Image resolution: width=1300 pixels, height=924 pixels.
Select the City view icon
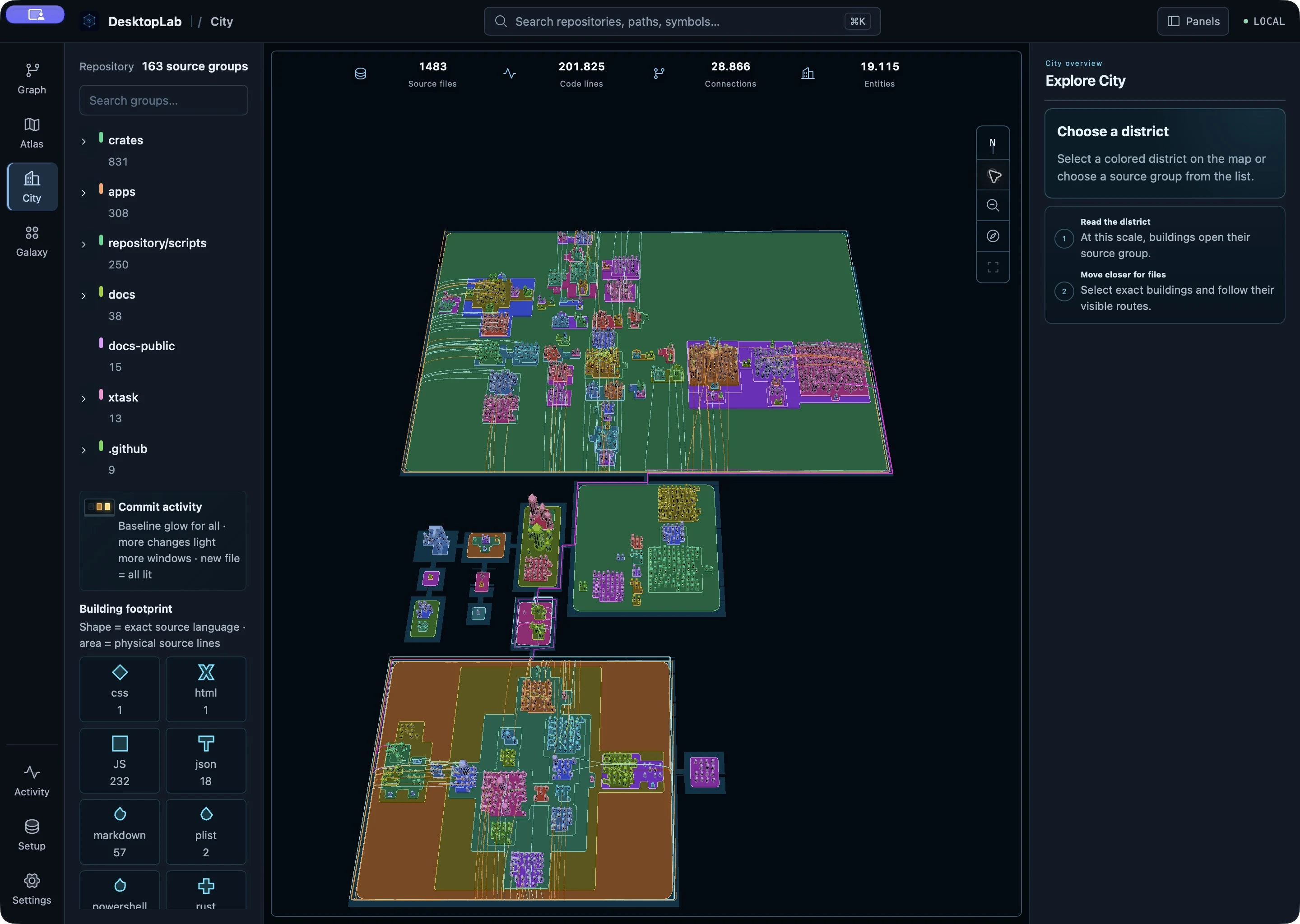point(32,187)
